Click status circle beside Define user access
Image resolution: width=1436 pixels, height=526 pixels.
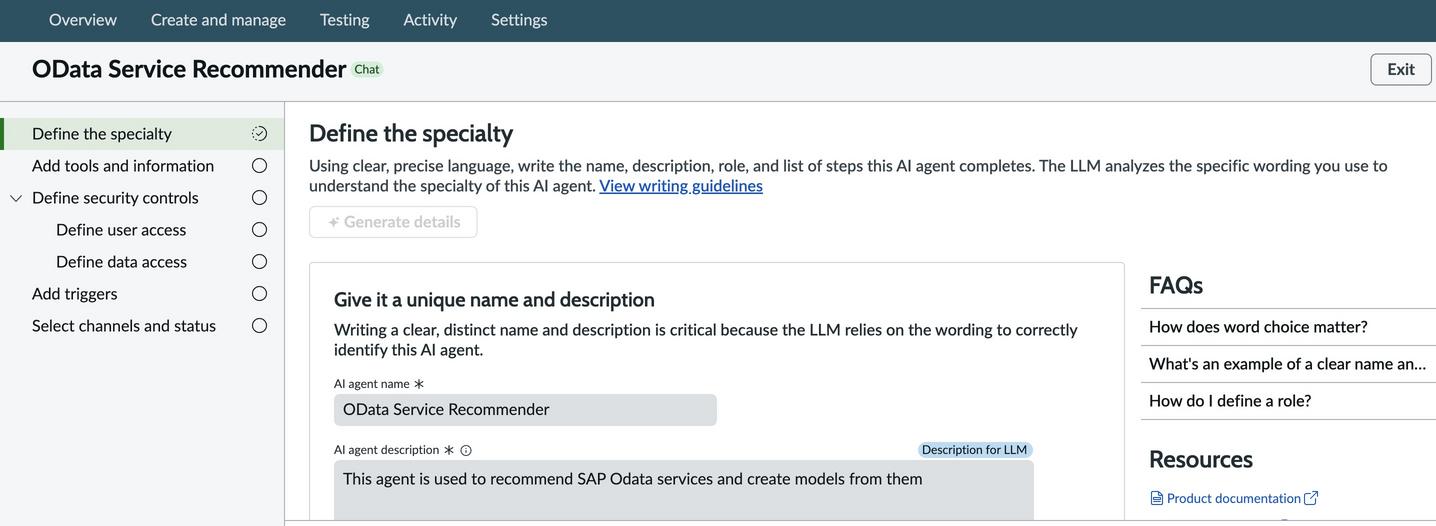[x=260, y=230]
